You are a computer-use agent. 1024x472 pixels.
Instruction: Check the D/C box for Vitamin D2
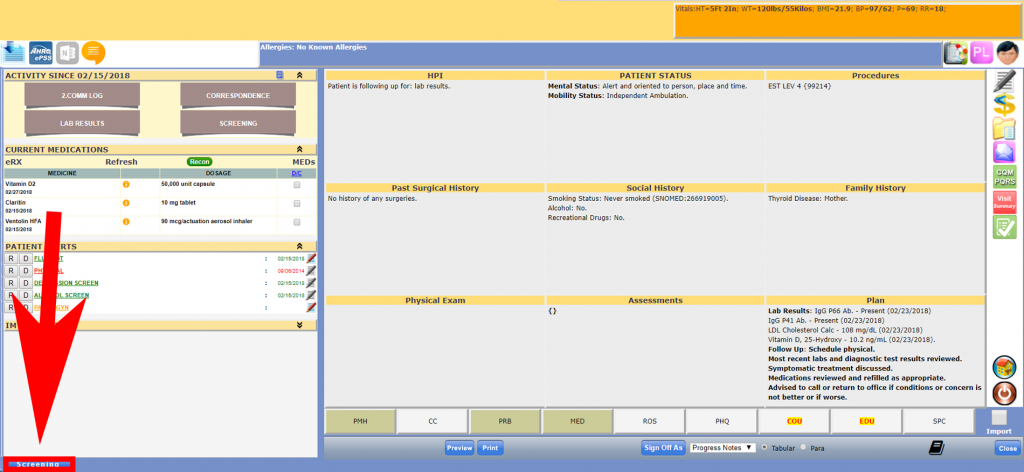coord(296,185)
